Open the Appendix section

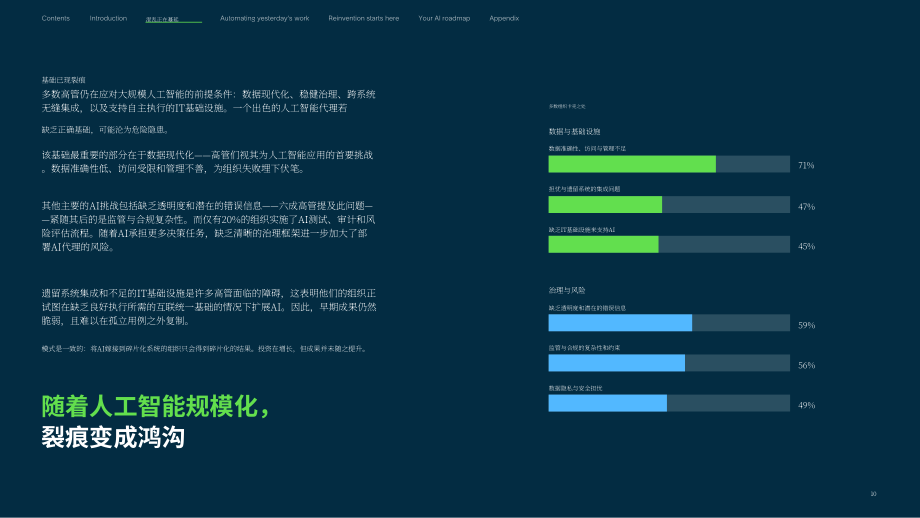tap(504, 18)
